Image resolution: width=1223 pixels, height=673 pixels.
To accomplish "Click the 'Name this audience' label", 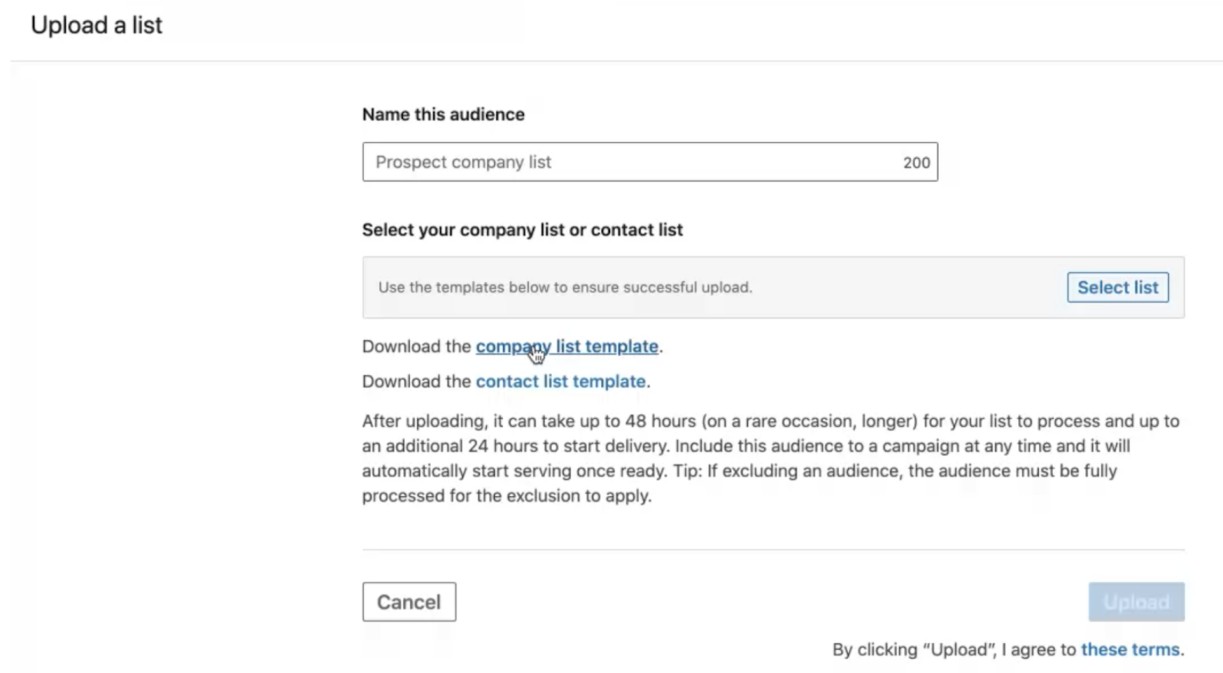I will pyautogui.click(x=443, y=114).
